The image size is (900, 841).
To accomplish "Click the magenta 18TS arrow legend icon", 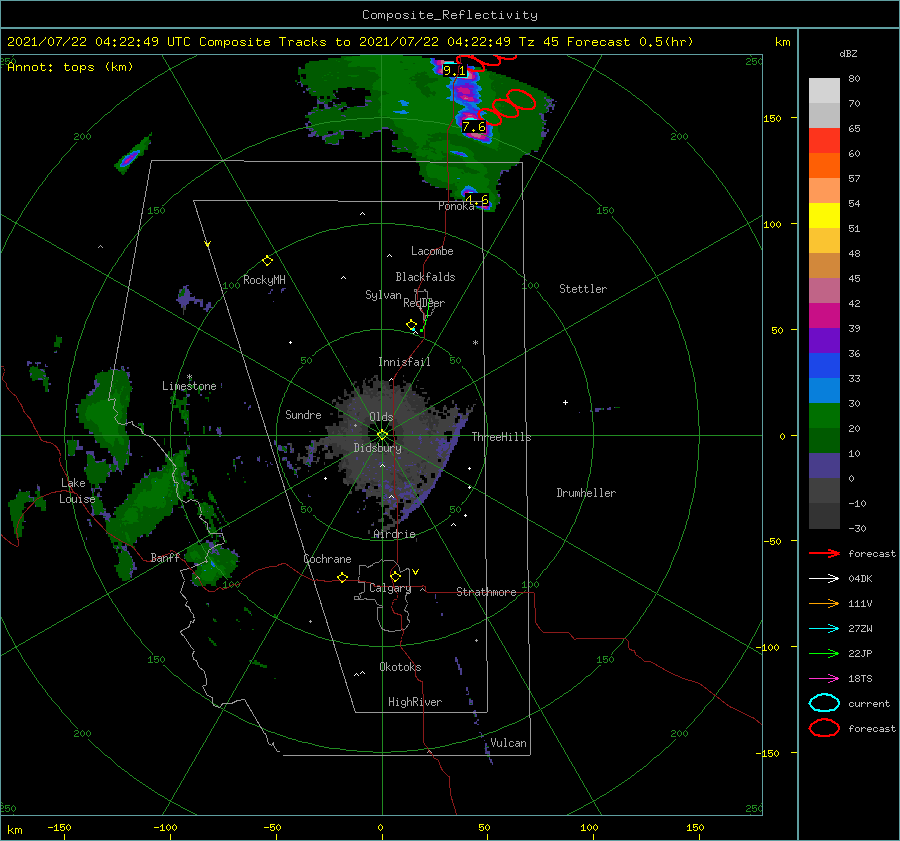I will 824,679.
